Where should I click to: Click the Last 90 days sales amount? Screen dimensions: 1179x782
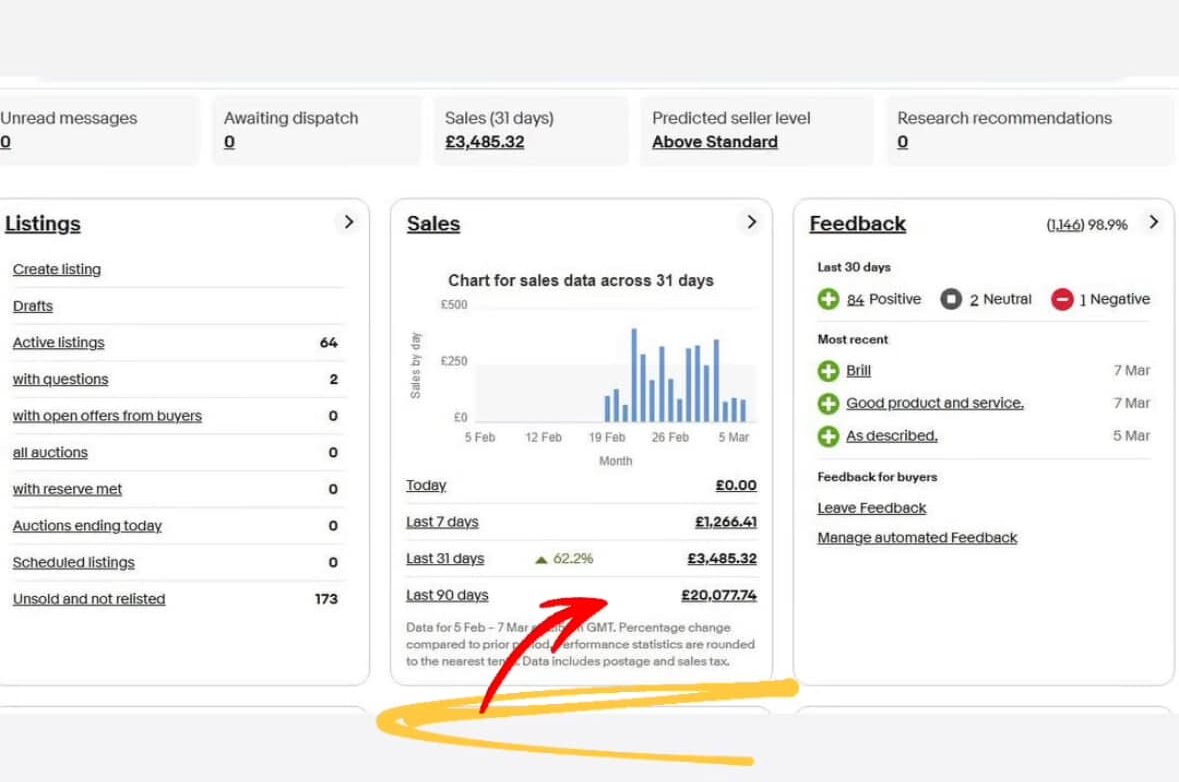[x=718, y=595]
